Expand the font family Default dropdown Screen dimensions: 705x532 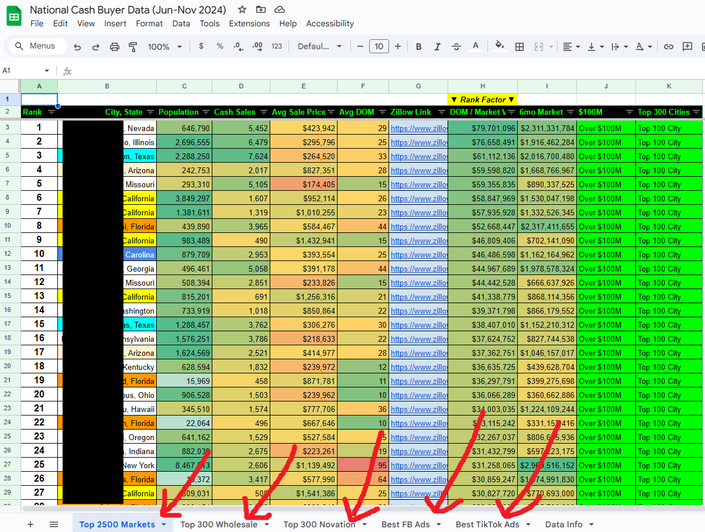tap(318, 47)
